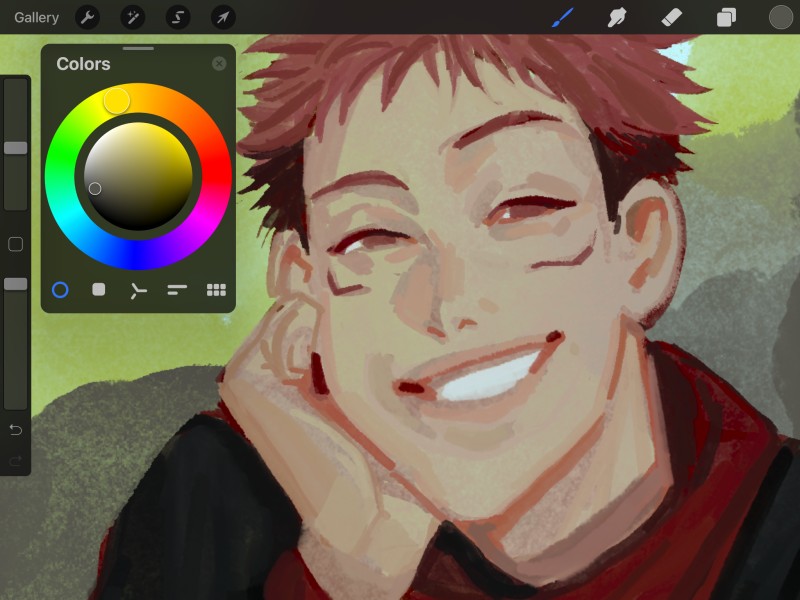Switch to the Palettes grid tab
This screenshot has height=600, width=800.
pyautogui.click(x=216, y=290)
